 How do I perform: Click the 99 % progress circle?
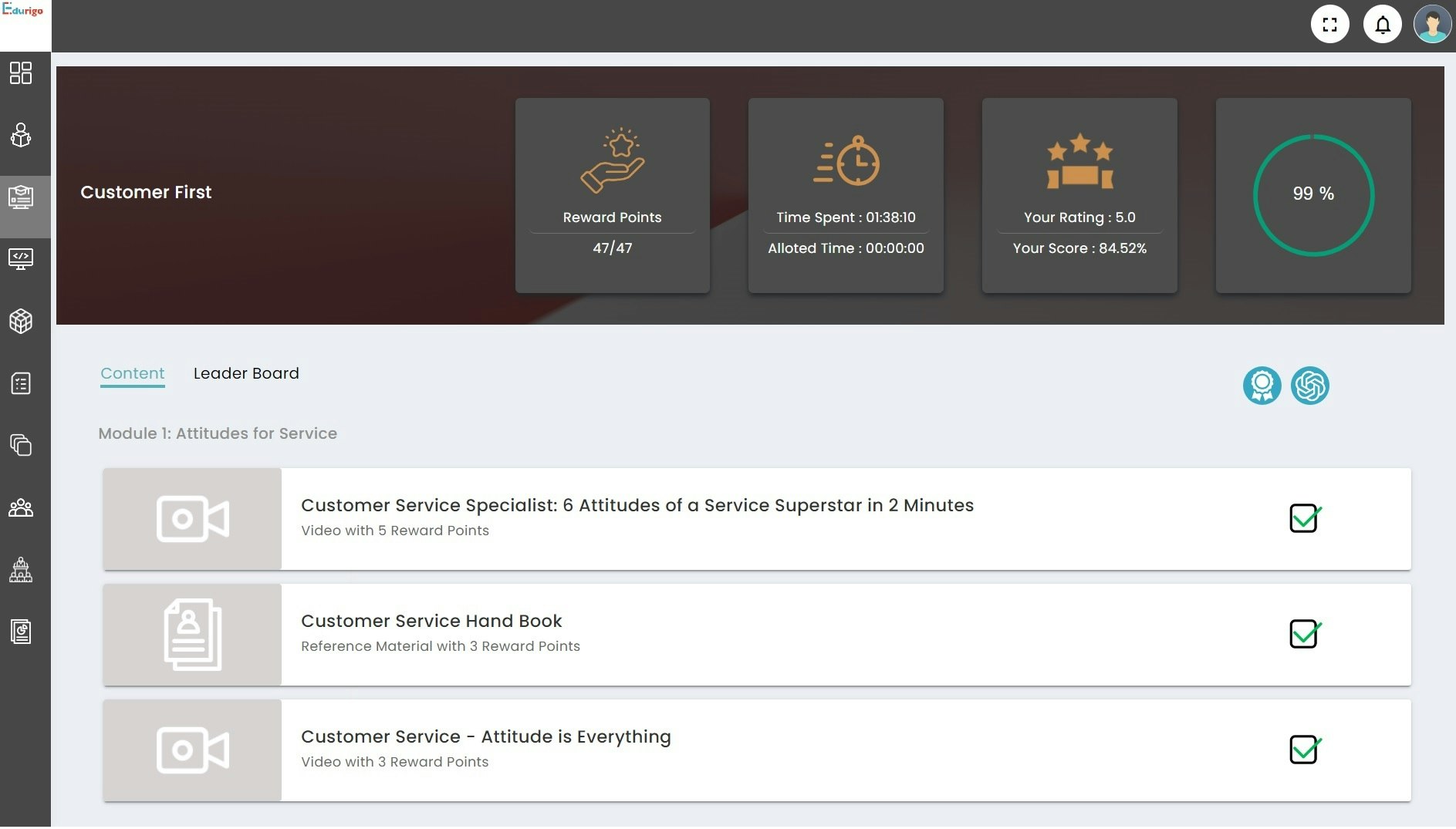(1313, 194)
